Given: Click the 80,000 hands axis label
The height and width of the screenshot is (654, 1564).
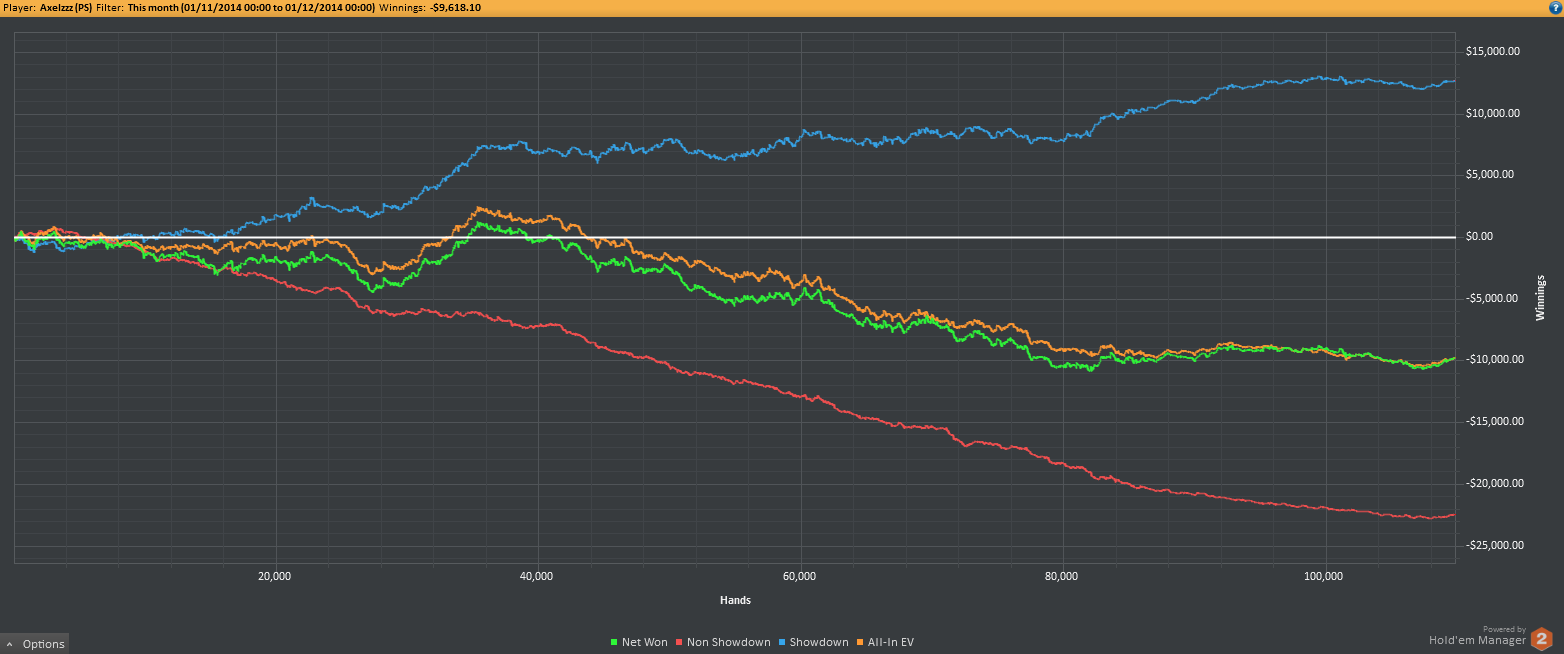Looking at the screenshot, I should point(1062,577).
